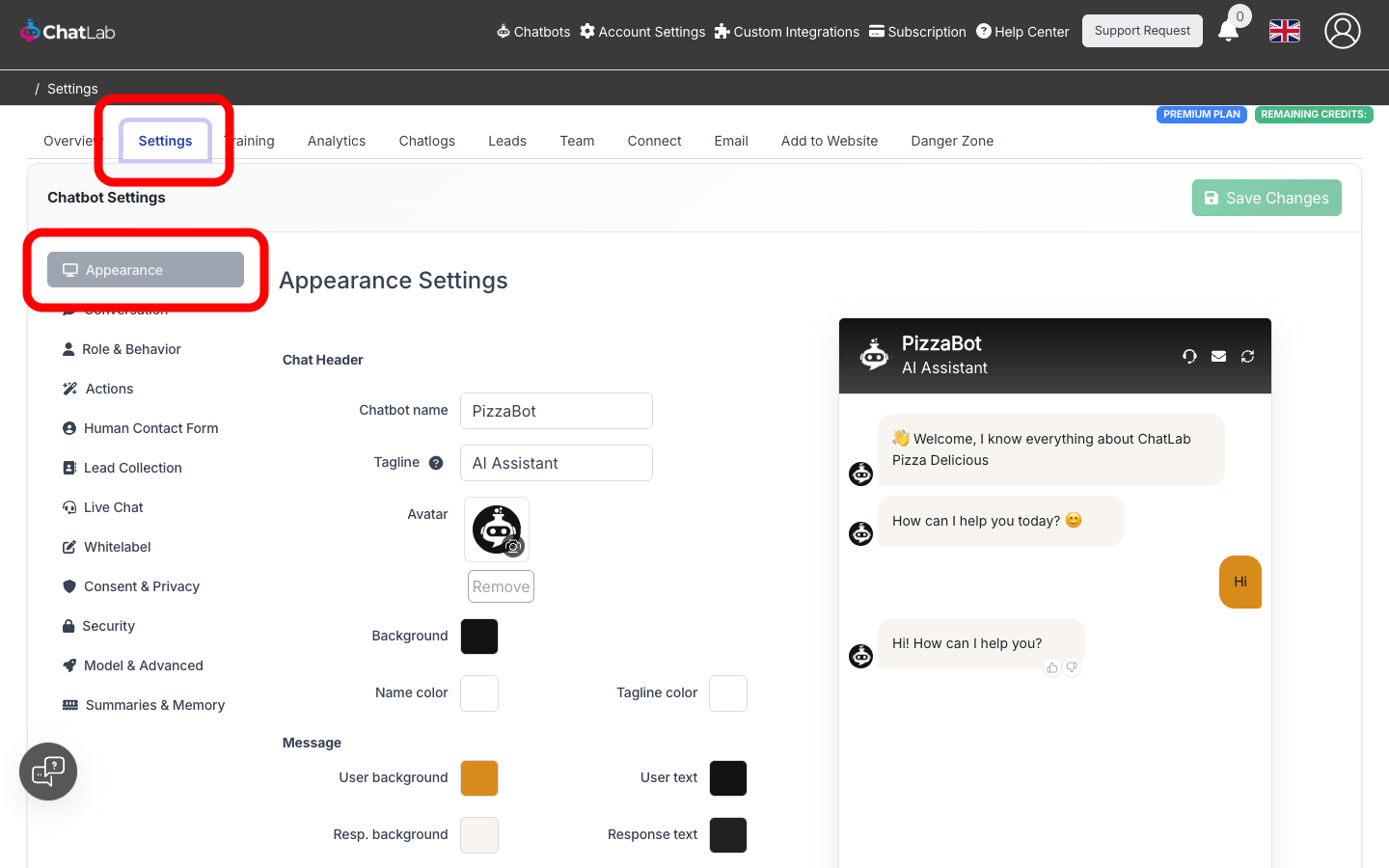Pick the orange User background color
Screen dimensions: 1389x868
coord(479,778)
